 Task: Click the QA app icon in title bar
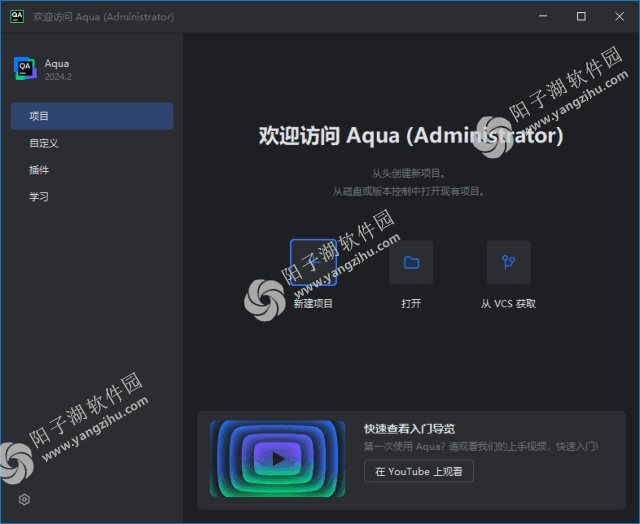(x=17, y=16)
